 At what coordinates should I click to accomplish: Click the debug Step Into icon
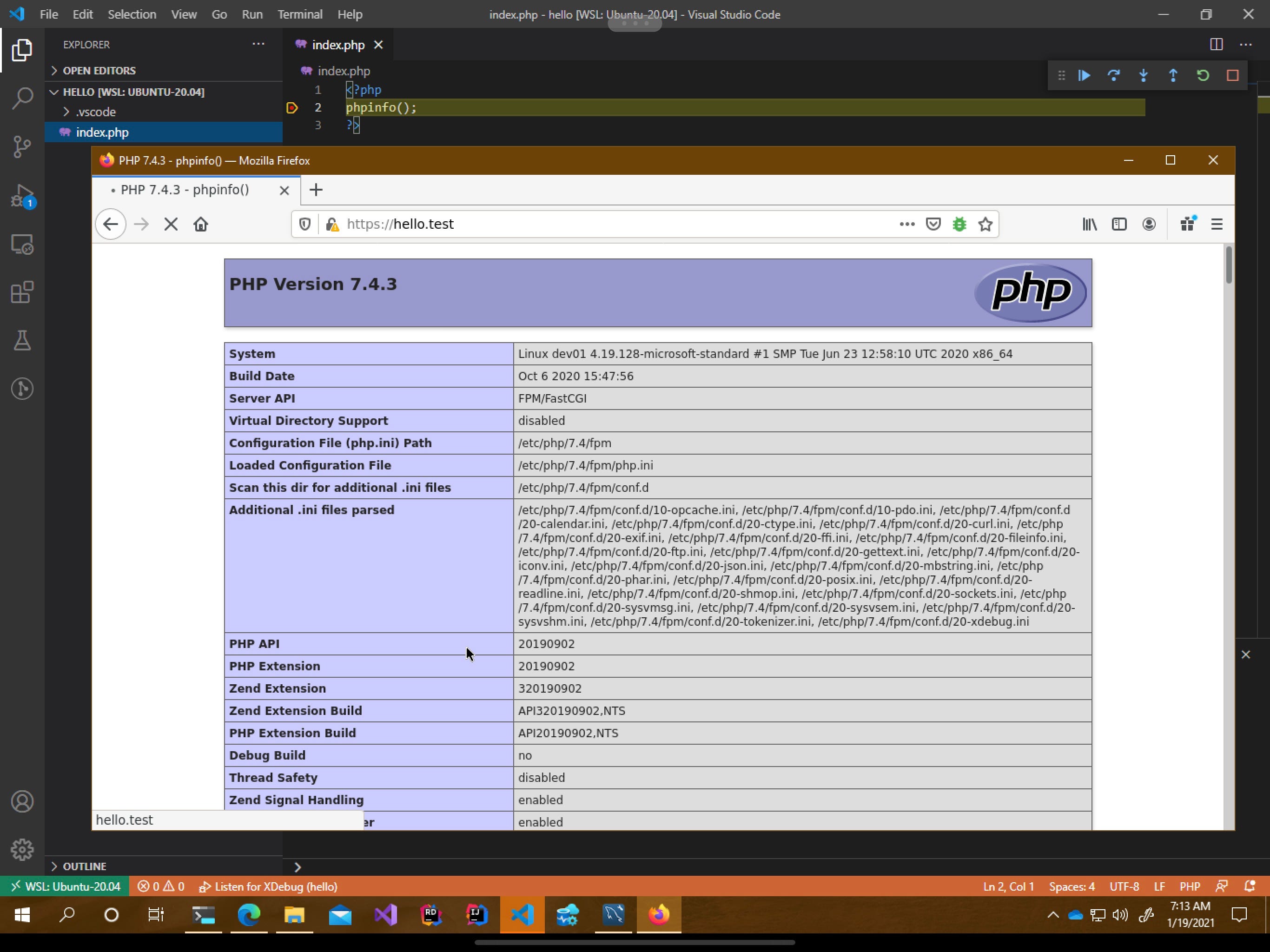click(x=1144, y=76)
